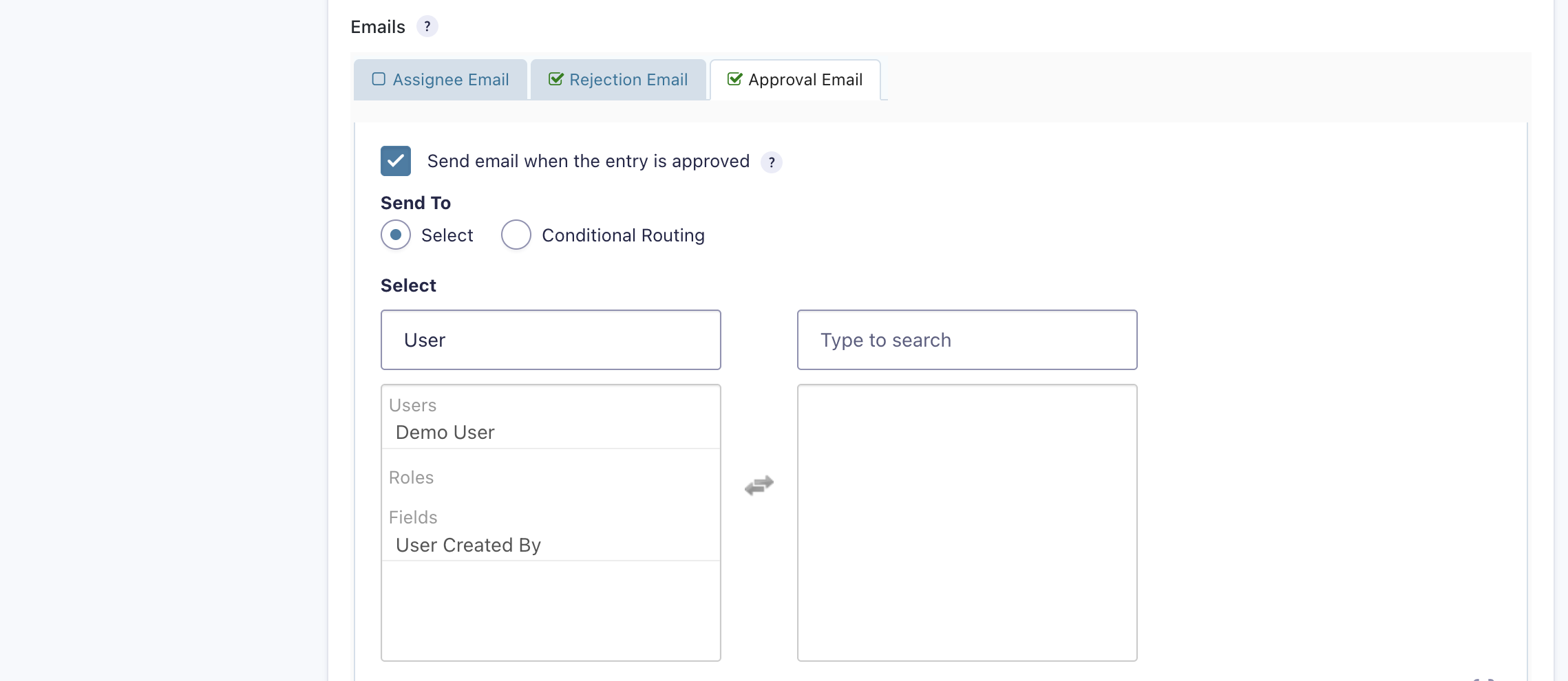Pick Demo User from the Users list
Viewport: 1568px width, 681px height.
pos(445,433)
